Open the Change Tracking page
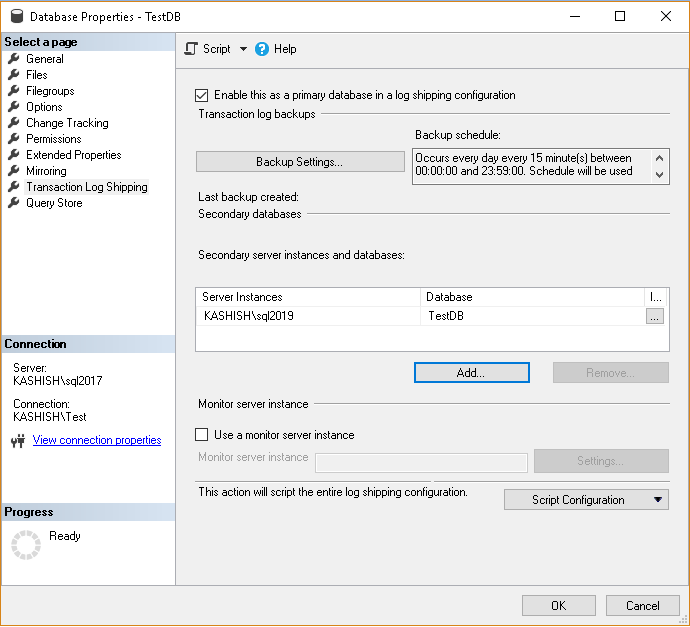Screen dimensions: 690x627 pos(67,123)
